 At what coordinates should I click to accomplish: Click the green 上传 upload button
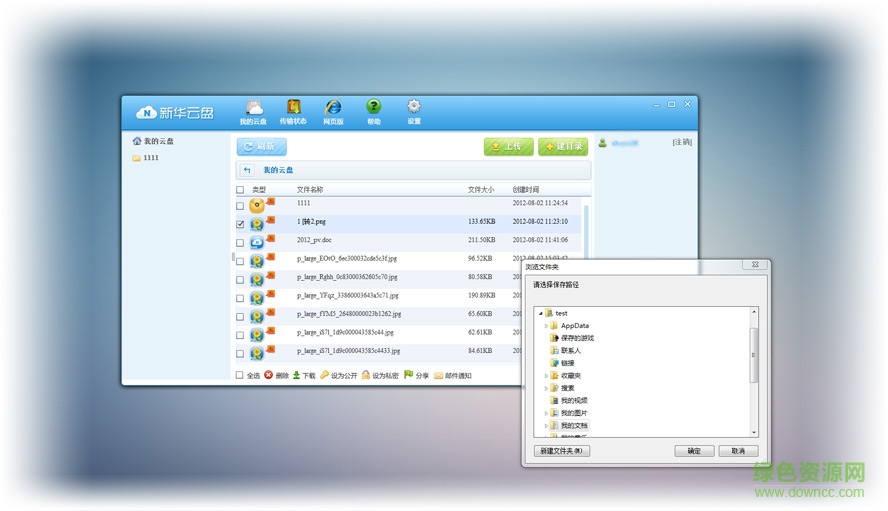click(x=509, y=147)
